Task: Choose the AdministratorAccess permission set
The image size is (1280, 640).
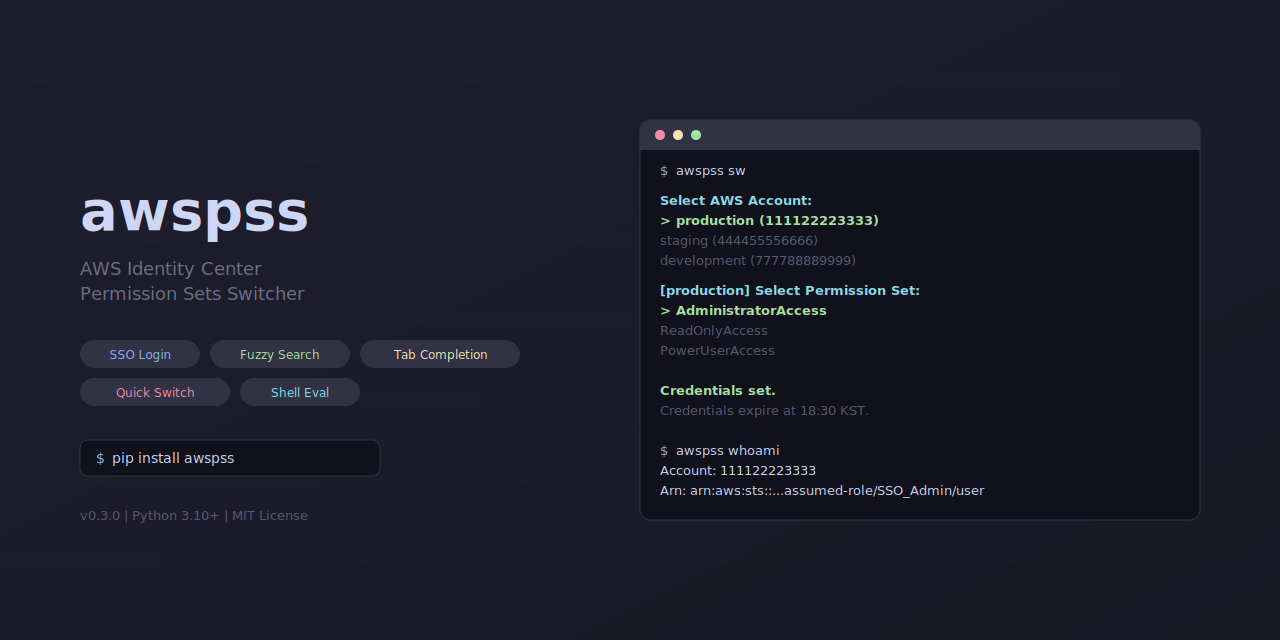Action: pyautogui.click(x=743, y=311)
